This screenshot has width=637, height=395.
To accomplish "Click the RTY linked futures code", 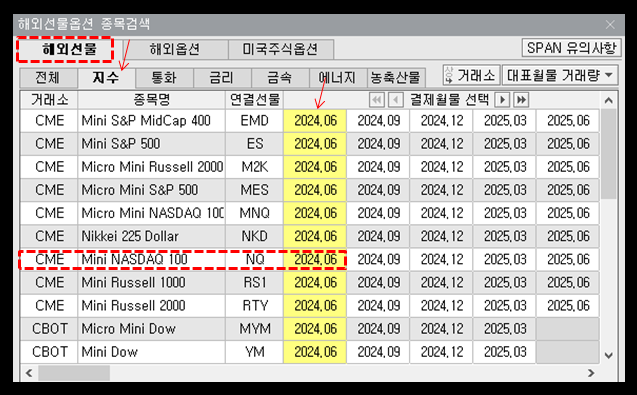I will point(255,306).
